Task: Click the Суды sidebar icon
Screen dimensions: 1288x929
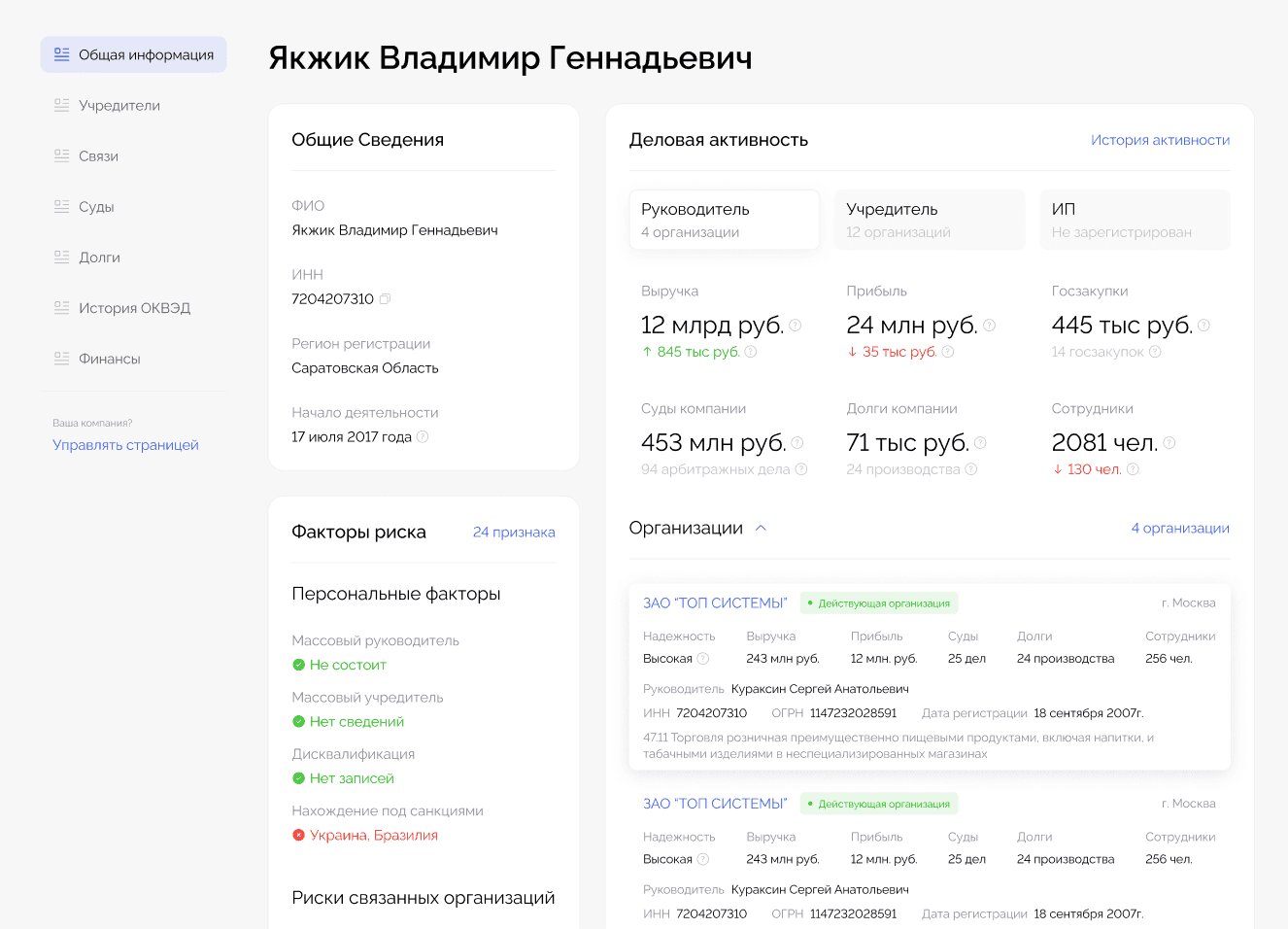Action: [61, 206]
